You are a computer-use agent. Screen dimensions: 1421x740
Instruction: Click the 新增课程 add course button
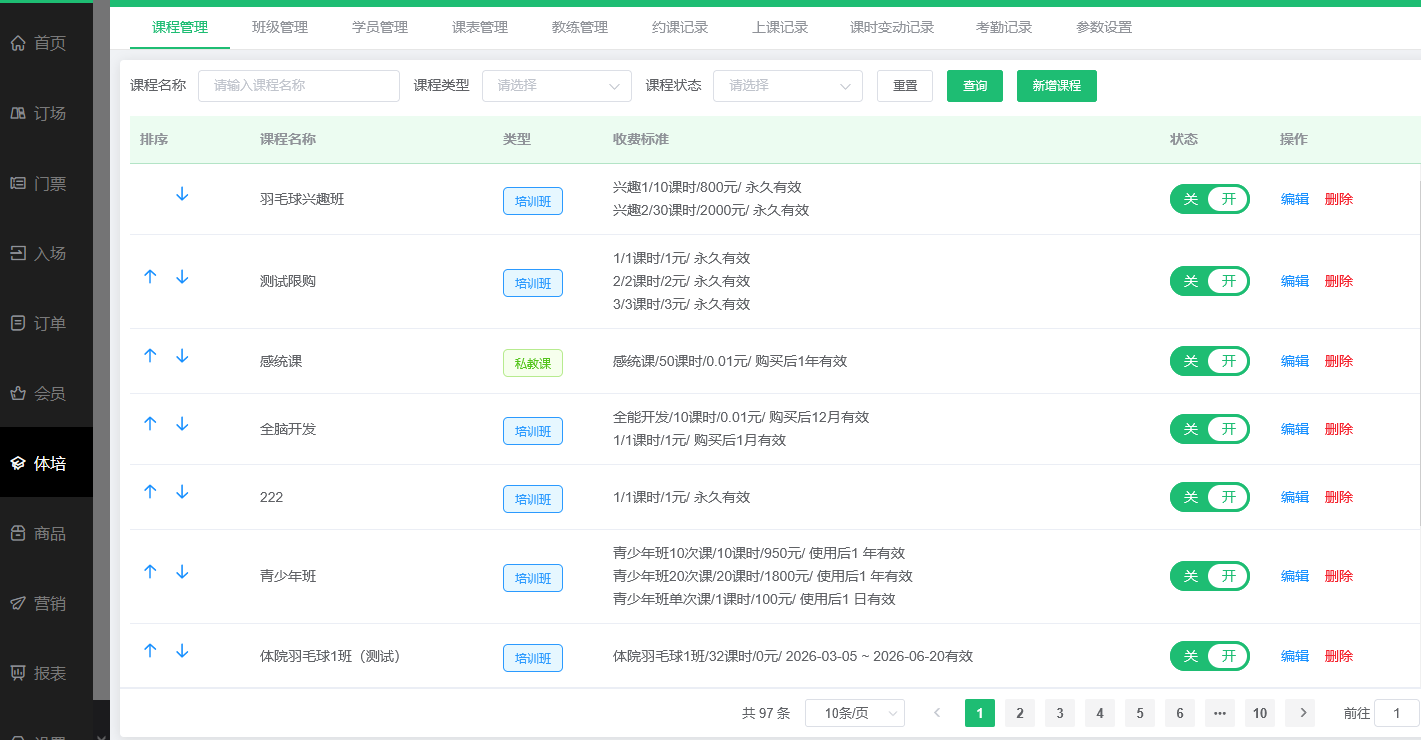click(1056, 86)
